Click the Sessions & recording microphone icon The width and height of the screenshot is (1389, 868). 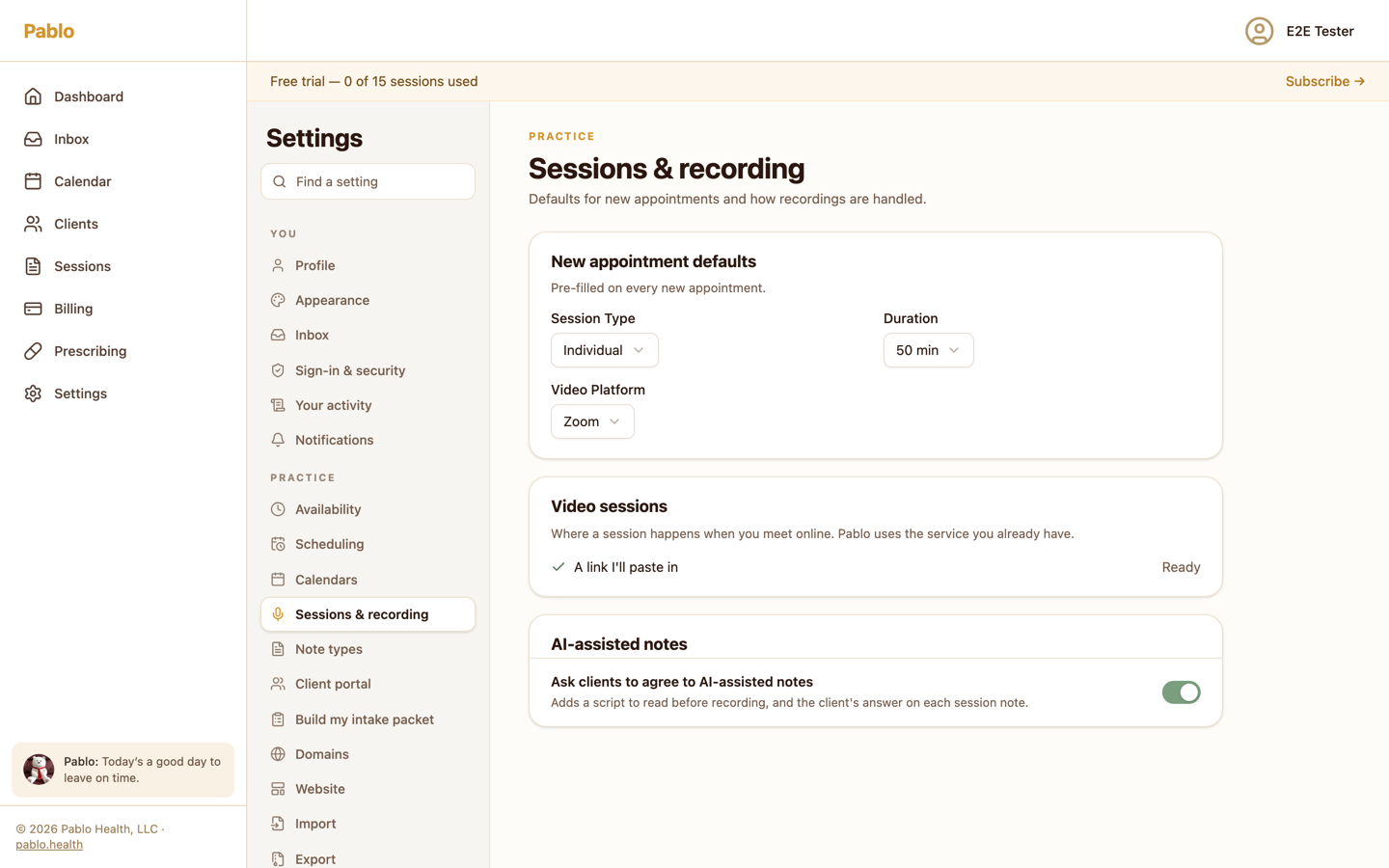pos(278,614)
